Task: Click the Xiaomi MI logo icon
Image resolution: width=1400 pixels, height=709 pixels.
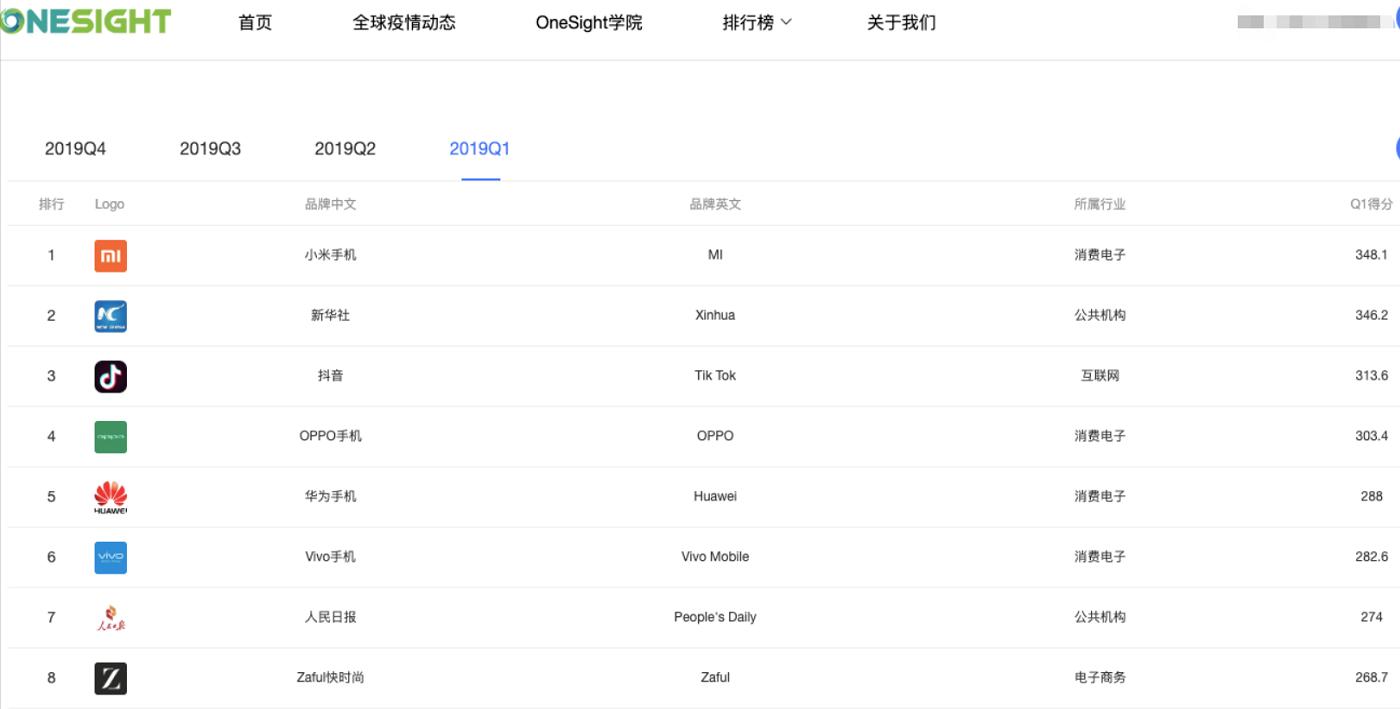Action: pos(110,255)
